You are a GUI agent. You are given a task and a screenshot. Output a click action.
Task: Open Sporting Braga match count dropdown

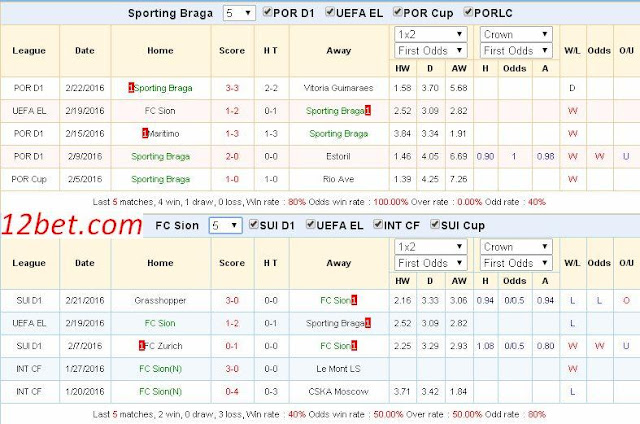tap(239, 13)
